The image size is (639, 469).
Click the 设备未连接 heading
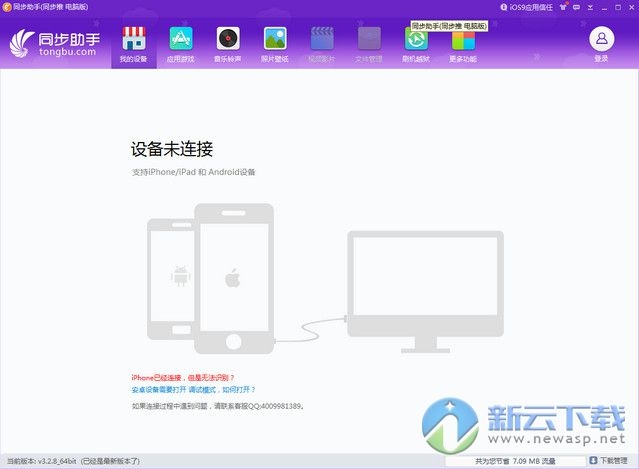[x=172, y=149]
